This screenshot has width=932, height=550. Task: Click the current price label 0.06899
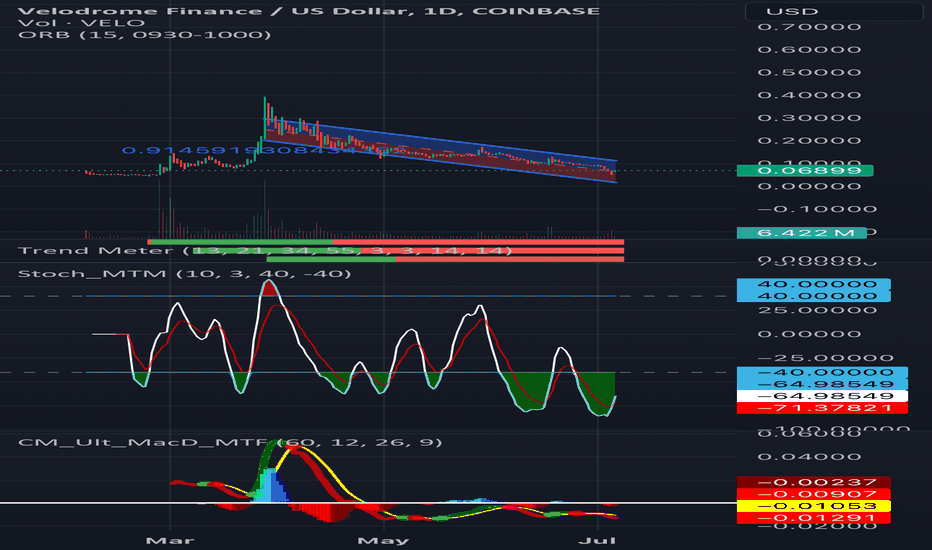coord(805,171)
